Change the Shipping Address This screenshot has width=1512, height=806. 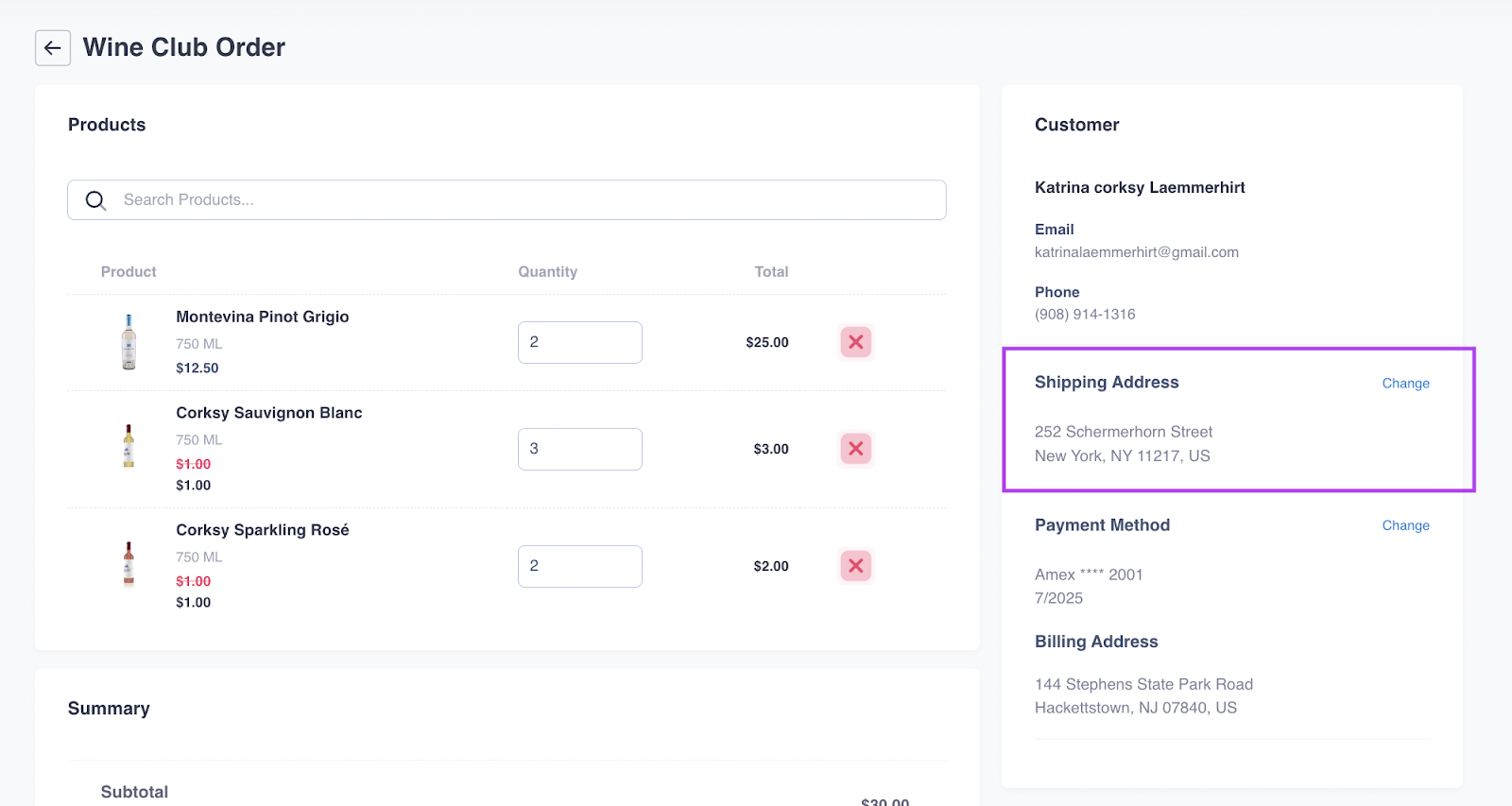[x=1405, y=384]
